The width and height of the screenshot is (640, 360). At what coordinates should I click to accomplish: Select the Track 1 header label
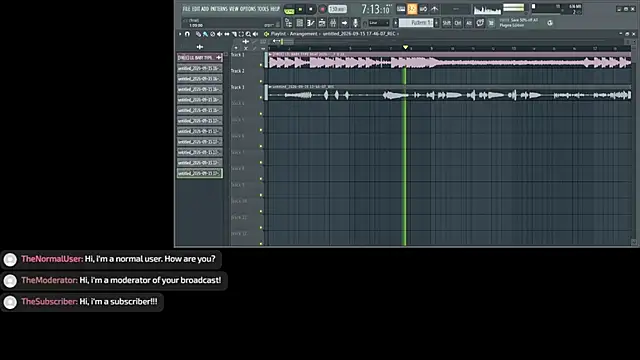[x=238, y=55]
